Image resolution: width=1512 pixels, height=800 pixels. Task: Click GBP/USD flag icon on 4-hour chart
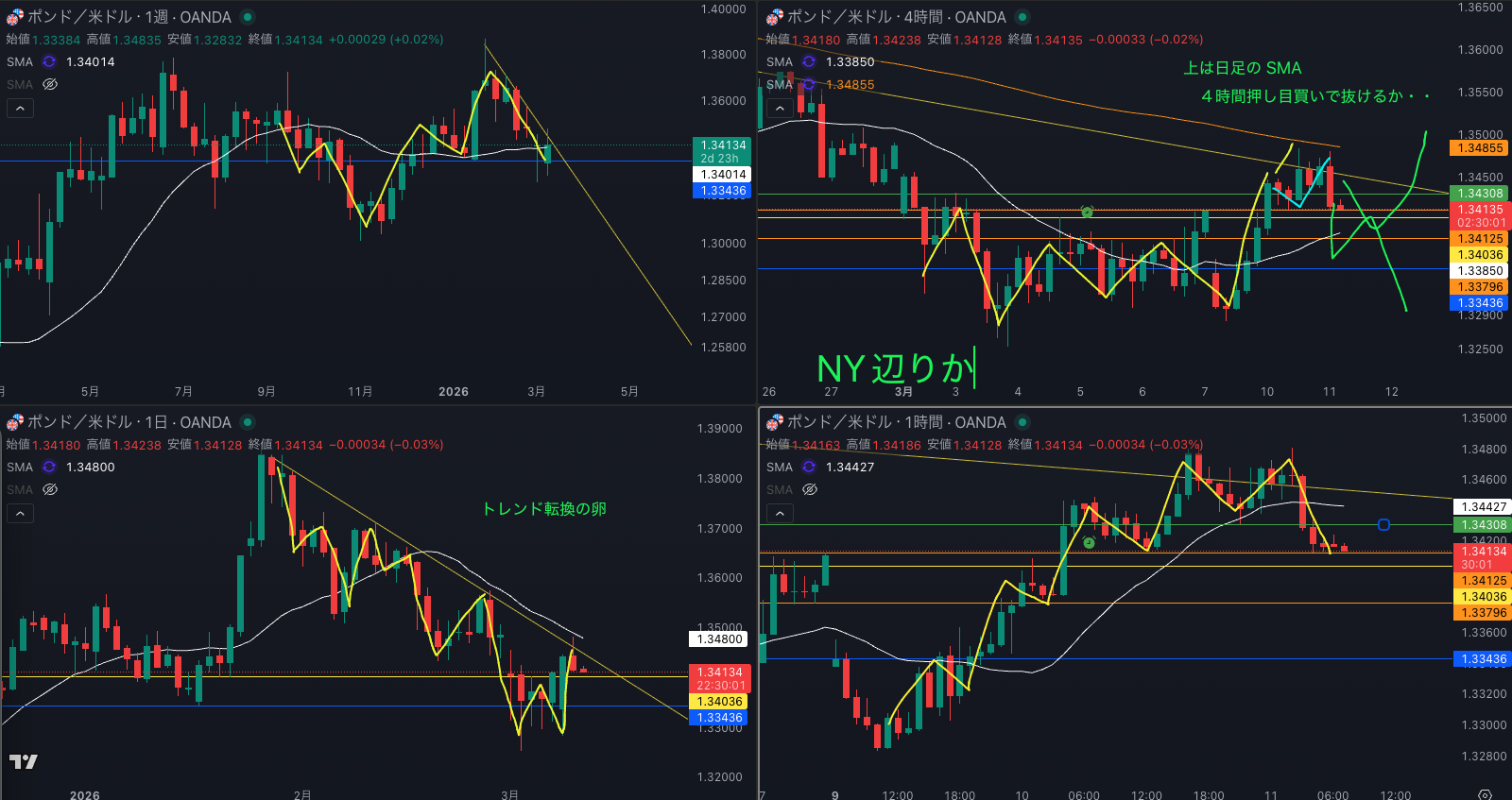click(774, 17)
